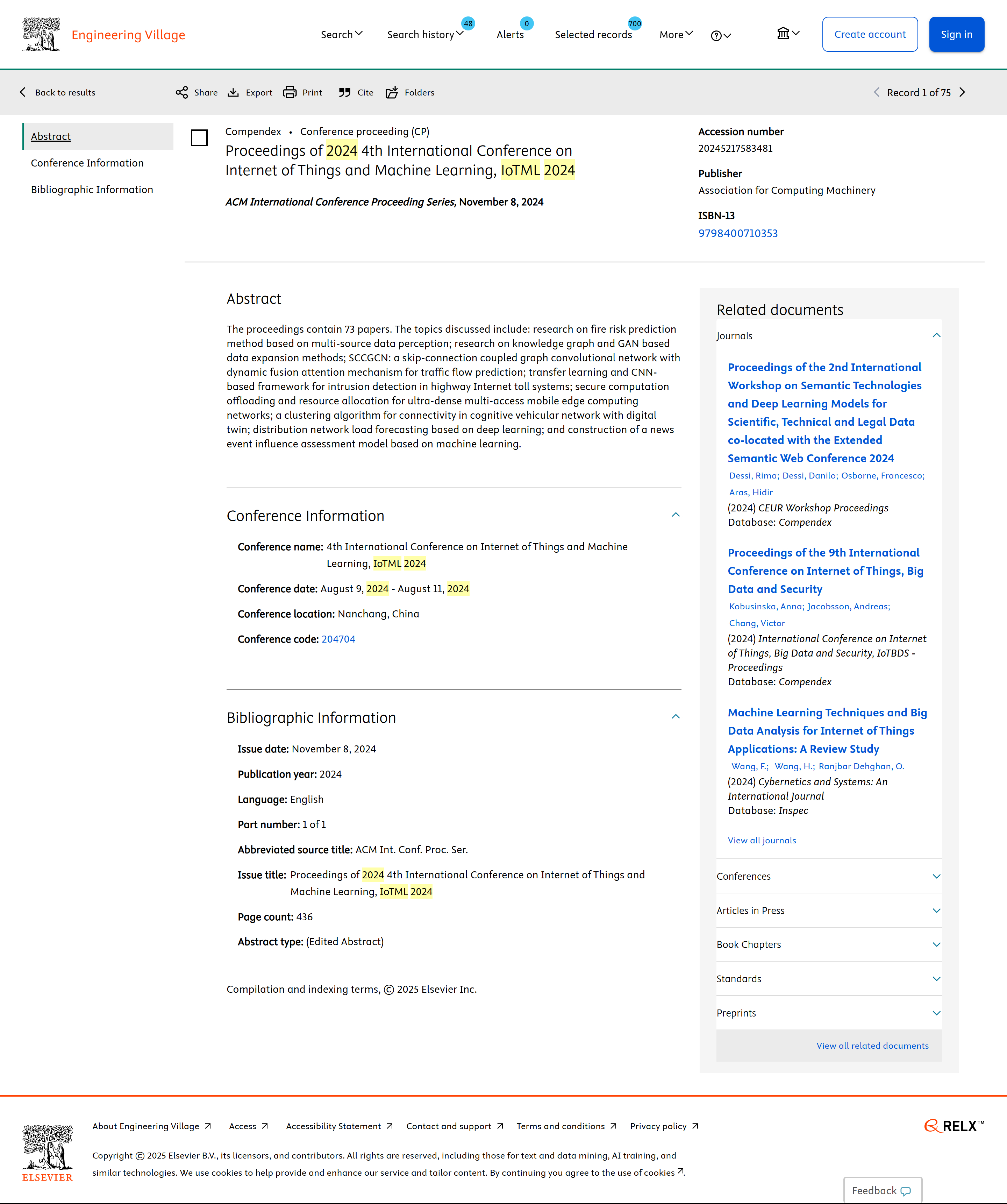Click the Elsevier tree logo in header

pyautogui.click(x=41, y=34)
